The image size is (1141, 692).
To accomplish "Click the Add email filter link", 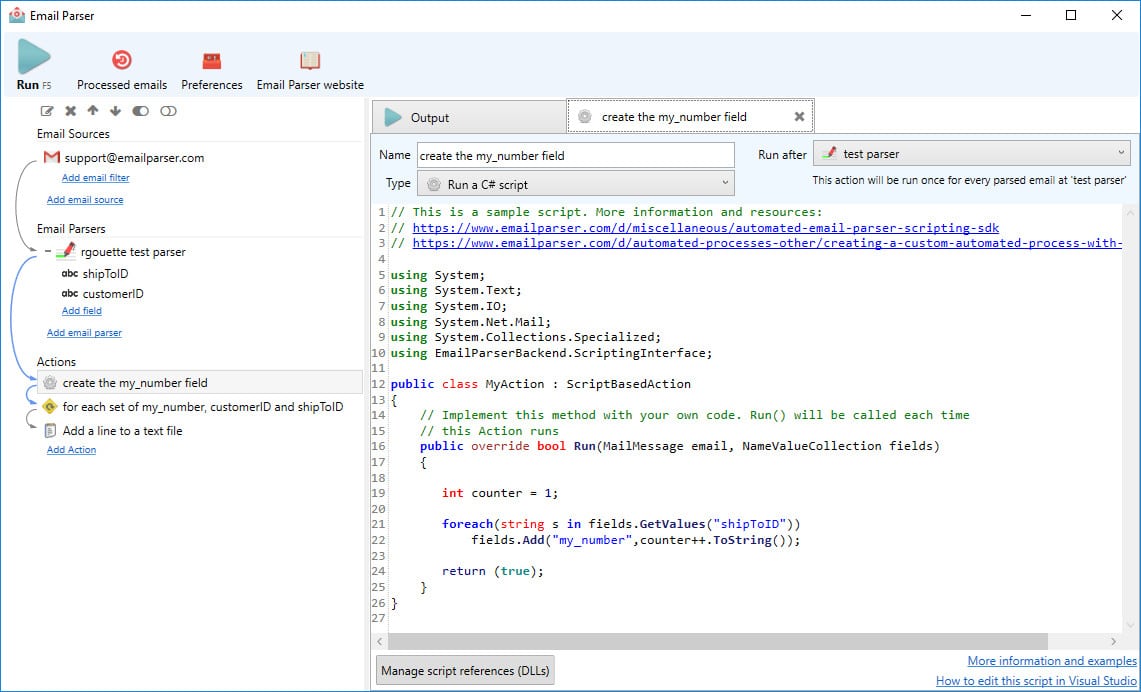I will [95, 178].
